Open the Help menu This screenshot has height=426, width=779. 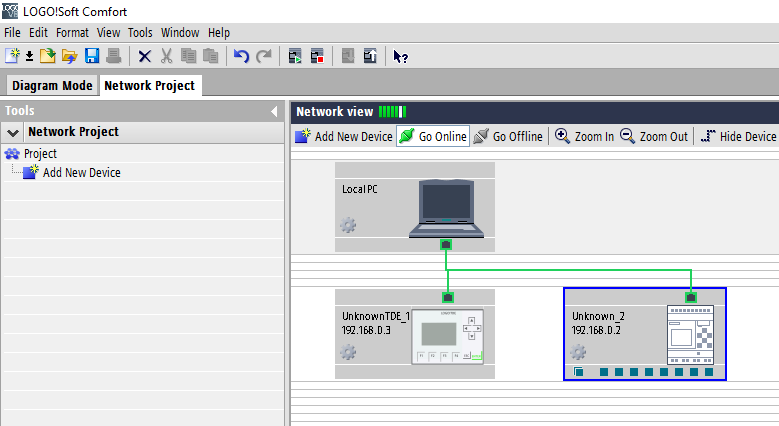(219, 33)
